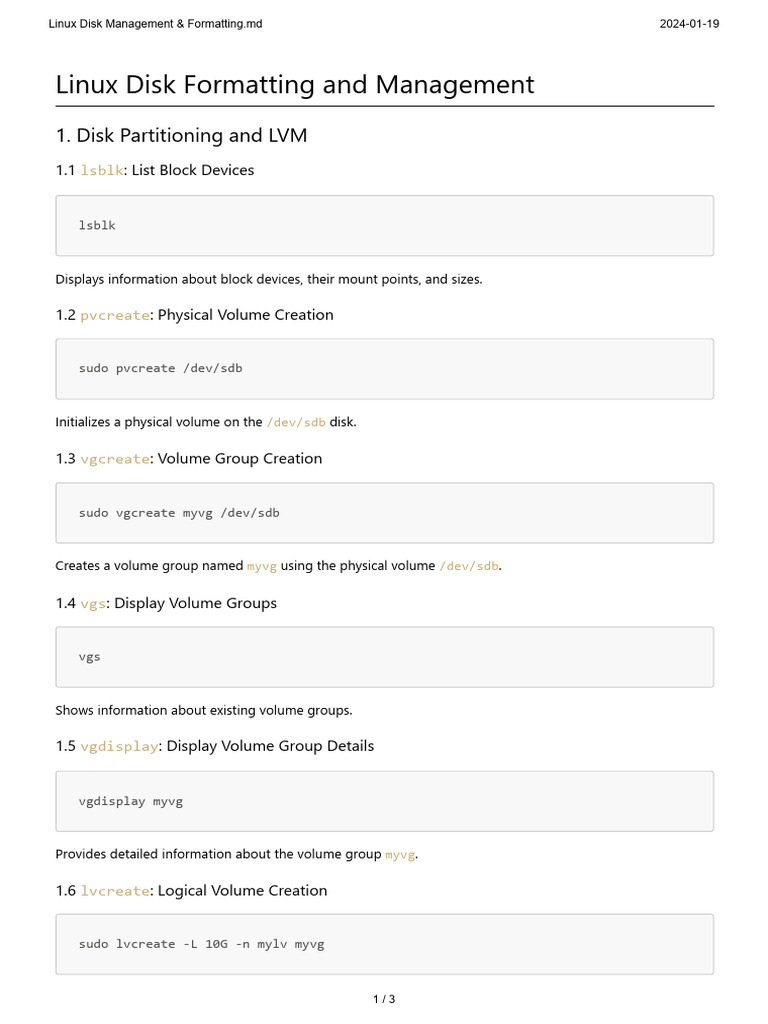768x1024 pixels.
Task: Click the '1.1 lsblk: List Block Devices' heading
Action: click(x=155, y=171)
